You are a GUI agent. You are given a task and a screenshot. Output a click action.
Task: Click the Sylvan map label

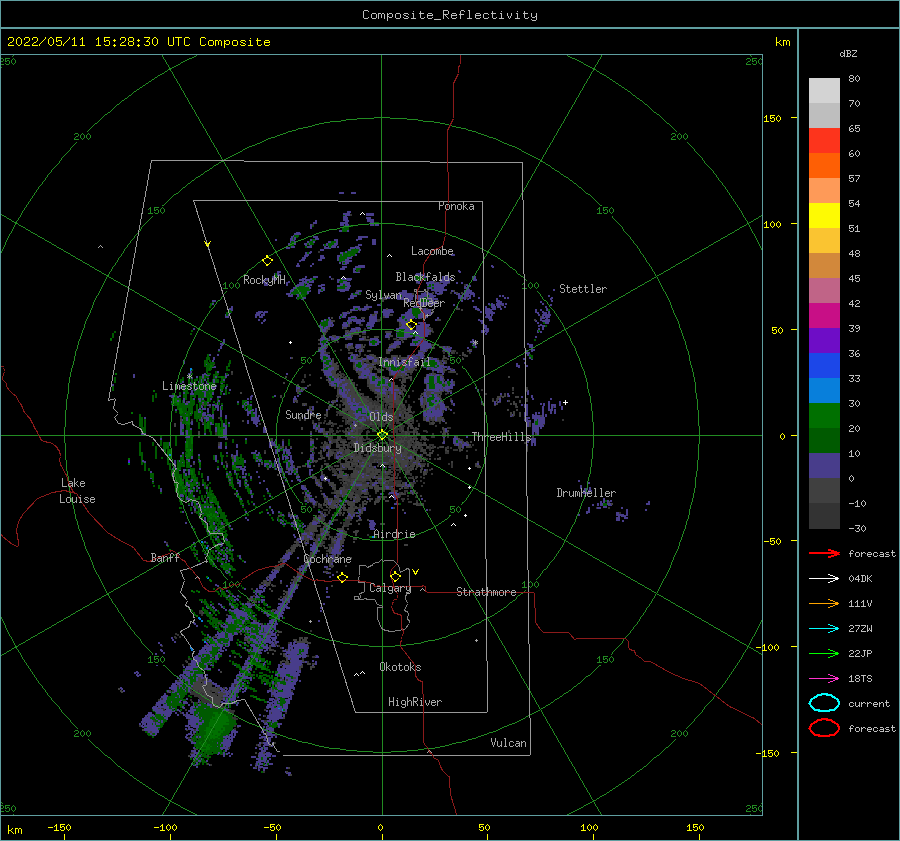click(x=383, y=295)
